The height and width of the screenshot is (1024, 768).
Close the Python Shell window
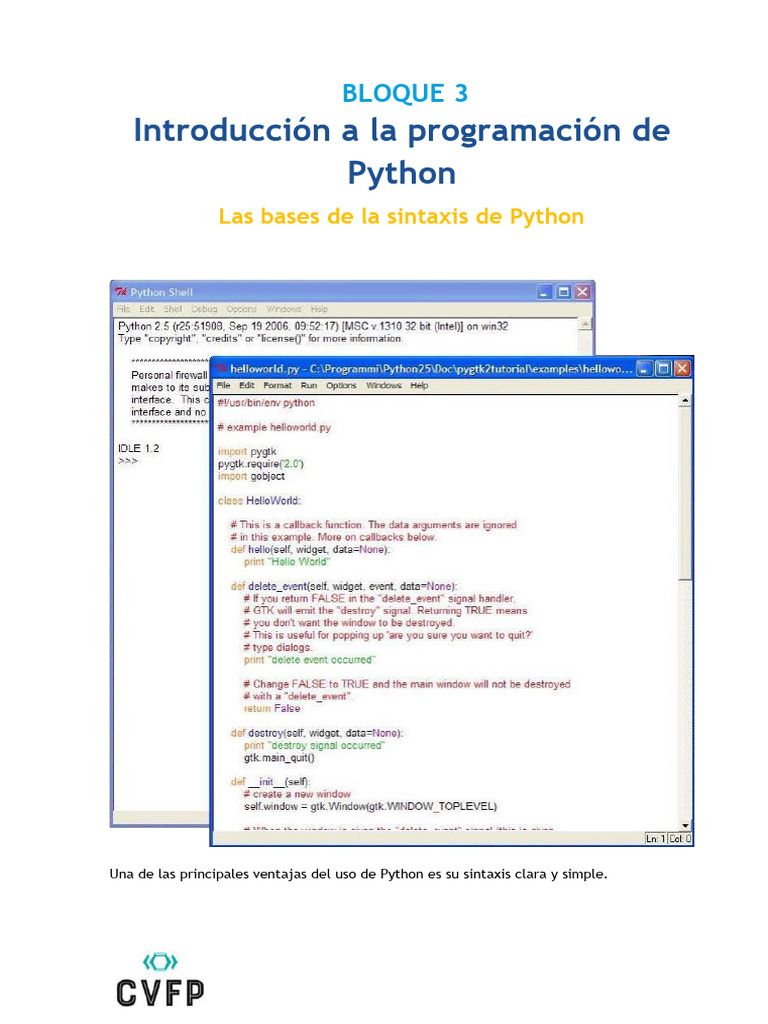[x=583, y=292]
